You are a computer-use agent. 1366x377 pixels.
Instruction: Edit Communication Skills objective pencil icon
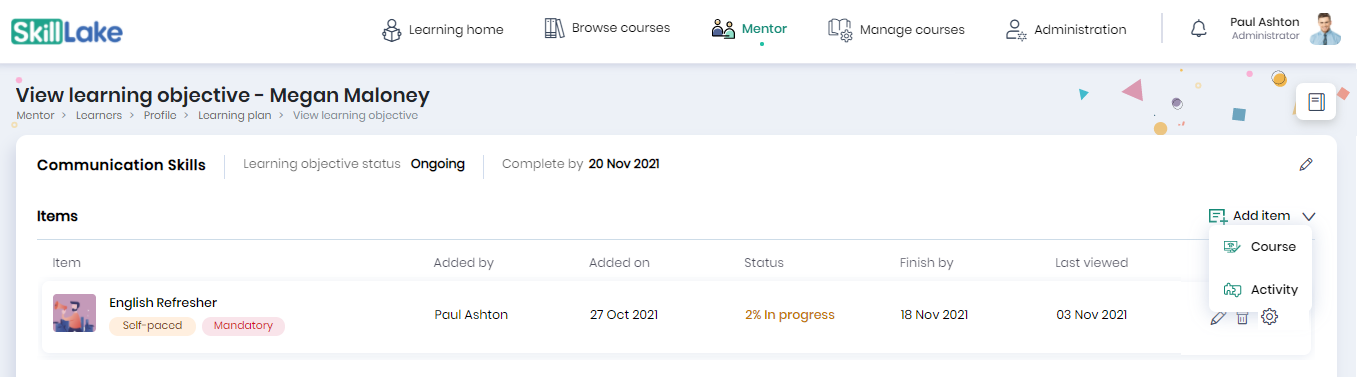[x=1306, y=164]
